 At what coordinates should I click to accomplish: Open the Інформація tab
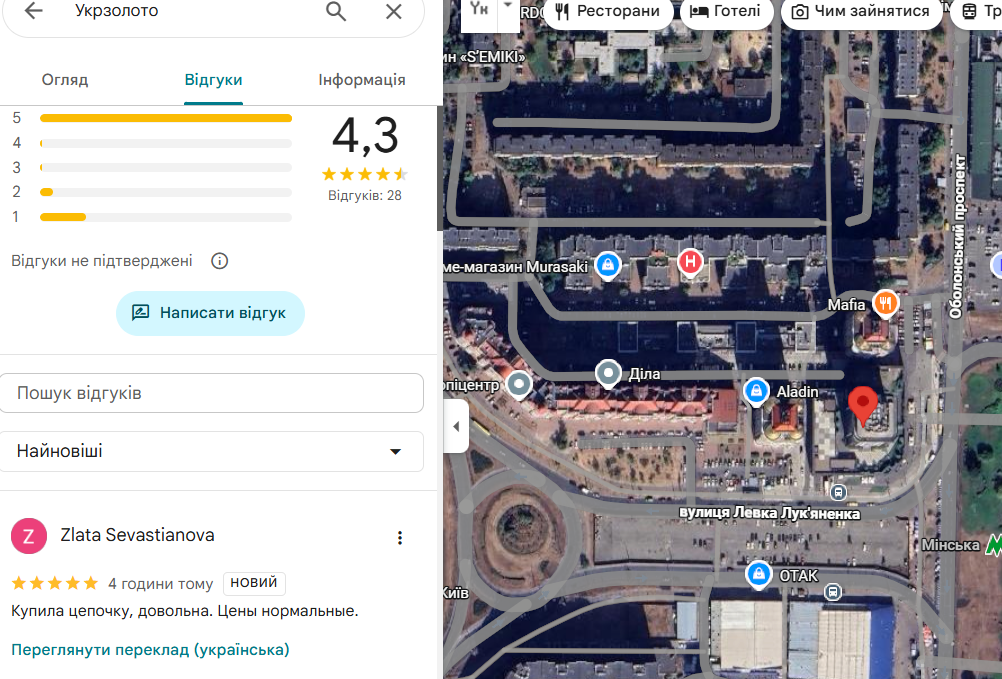pos(362,80)
